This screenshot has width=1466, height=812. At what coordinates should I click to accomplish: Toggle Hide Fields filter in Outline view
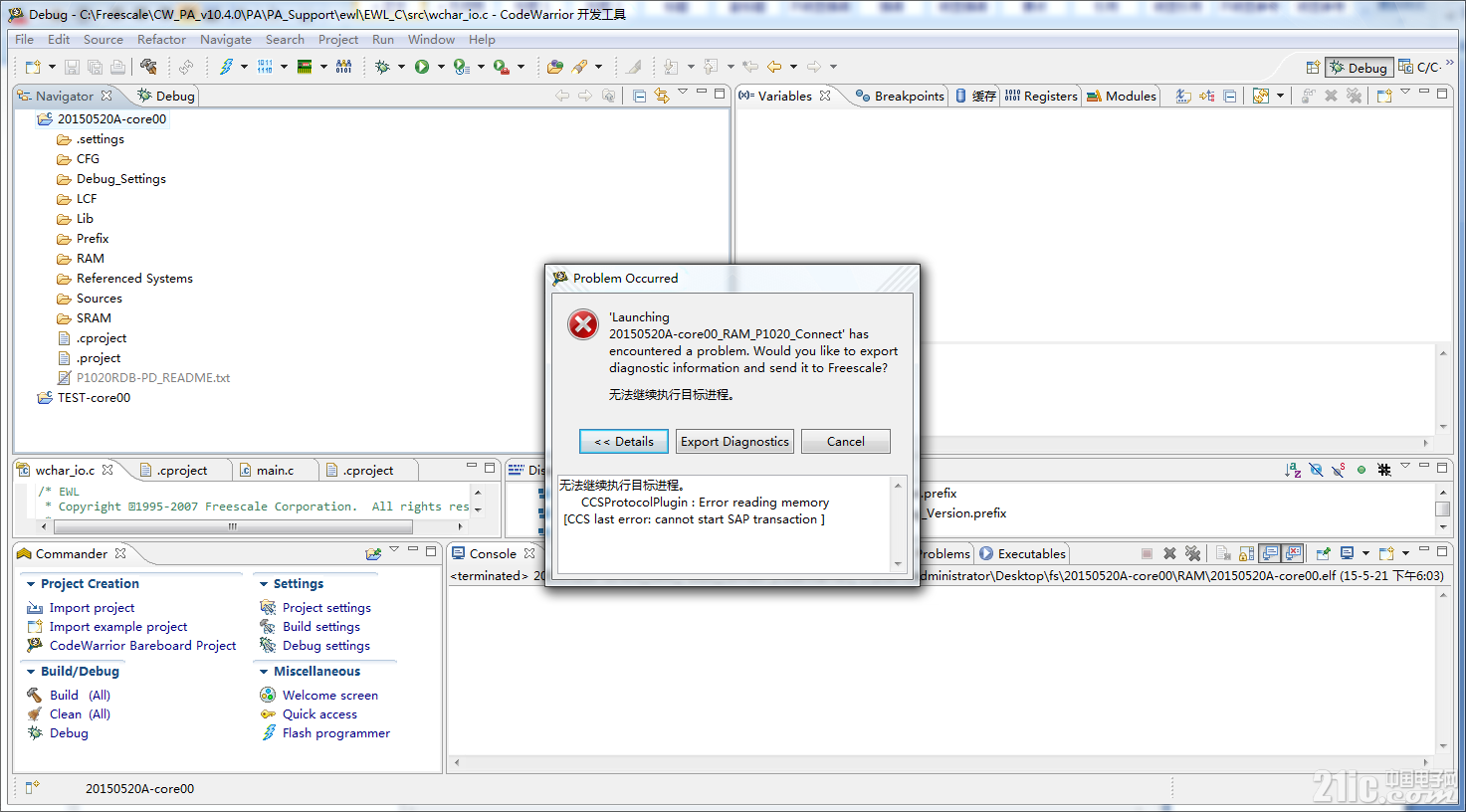(1316, 469)
